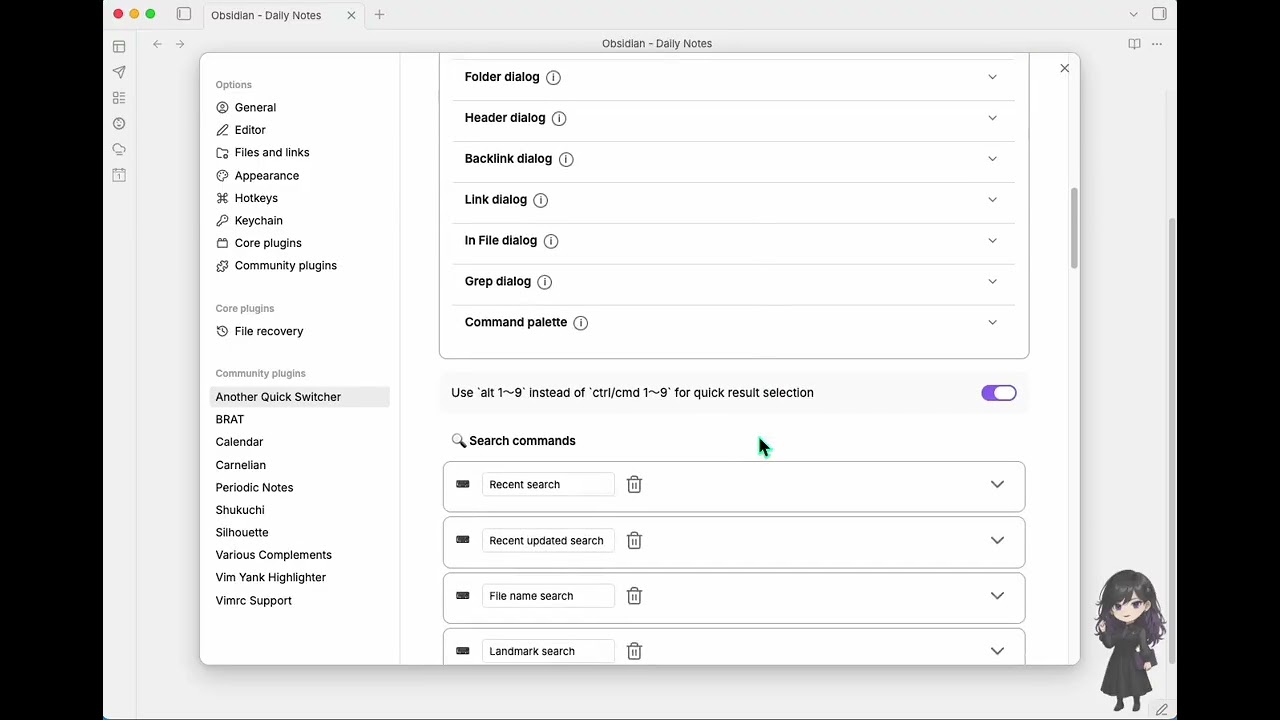Click the pencil icon in the bottom-right corner
1280x720 pixels.
pyautogui.click(x=1161, y=709)
